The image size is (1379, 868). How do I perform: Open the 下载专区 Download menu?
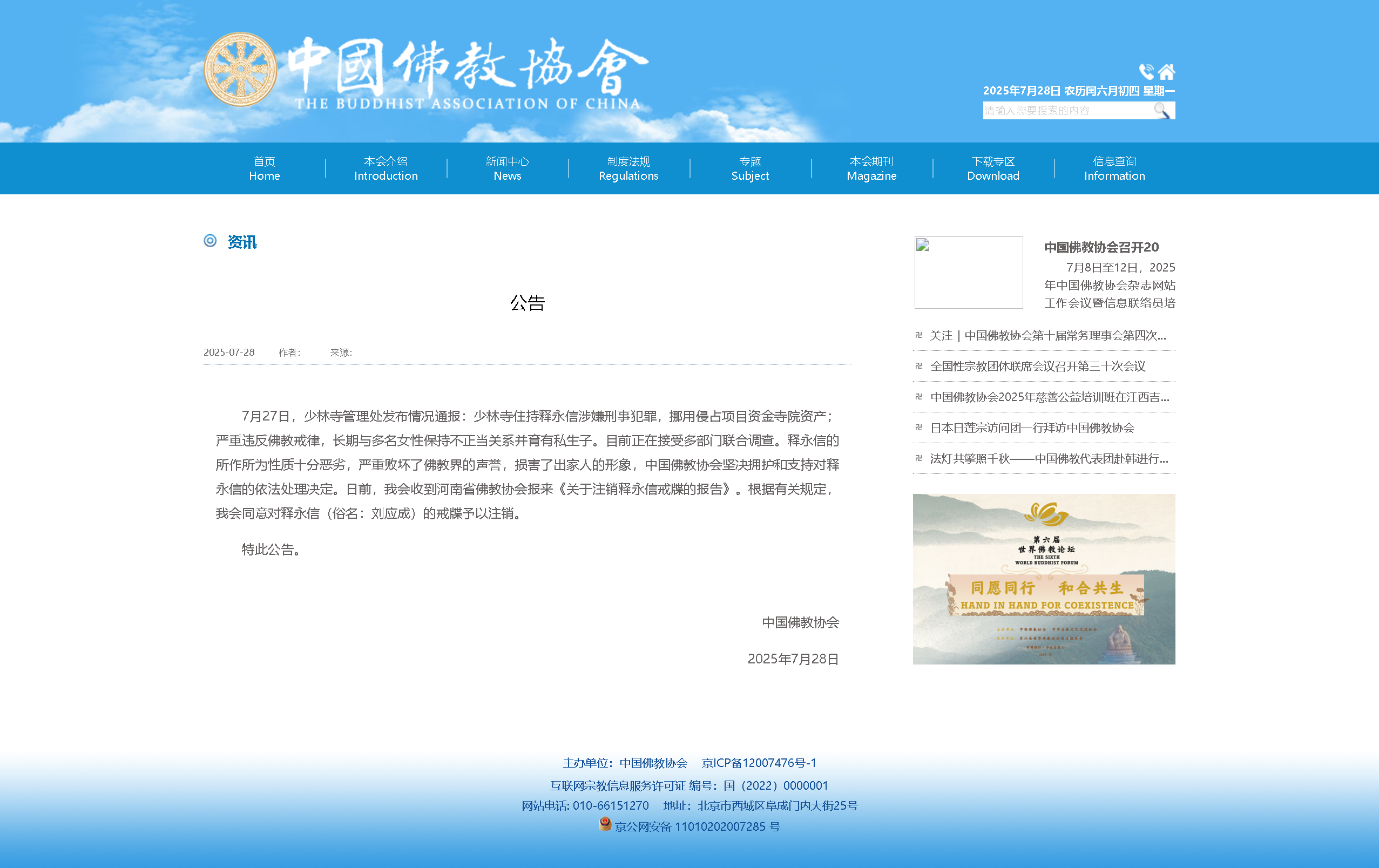pos(992,168)
